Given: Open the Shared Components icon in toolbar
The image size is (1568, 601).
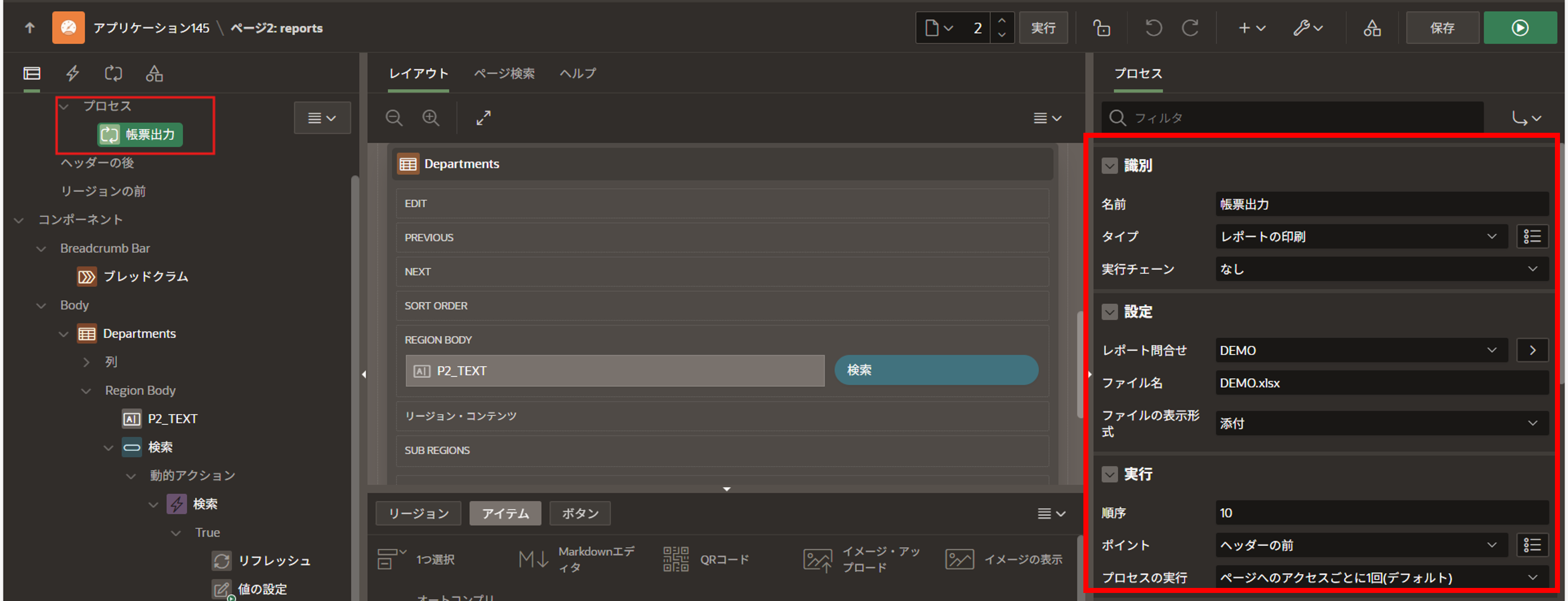Looking at the screenshot, I should pyautogui.click(x=1371, y=28).
